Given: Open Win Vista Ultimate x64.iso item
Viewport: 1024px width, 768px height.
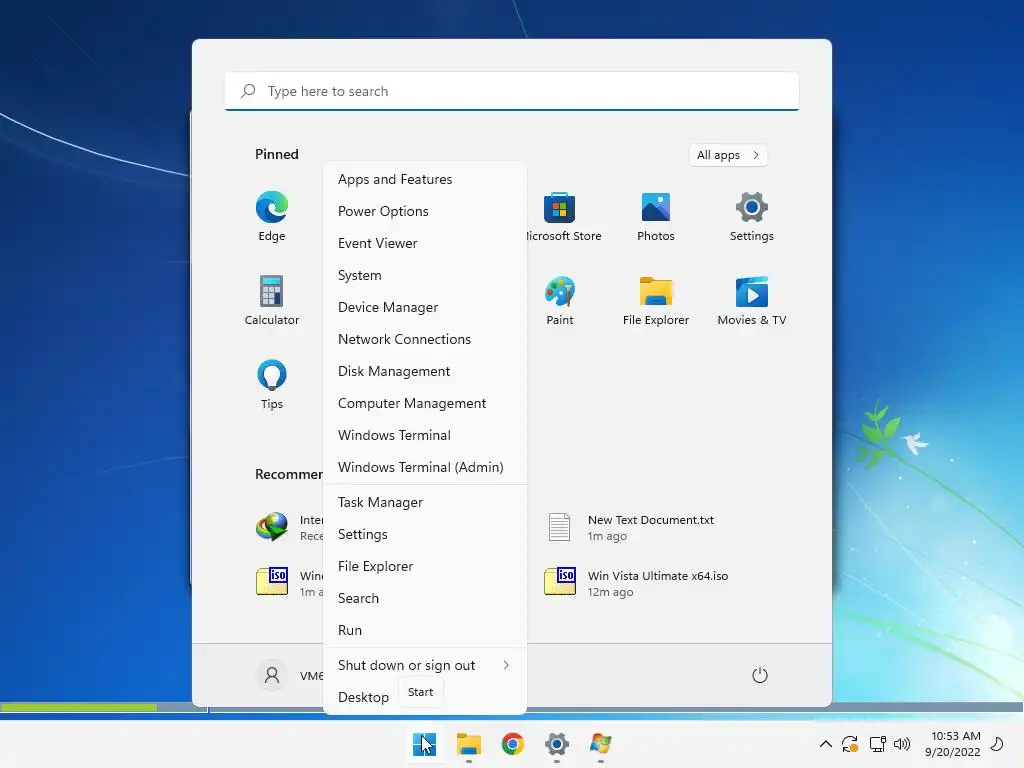Looking at the screenshot, I should (x=637, y=583).
